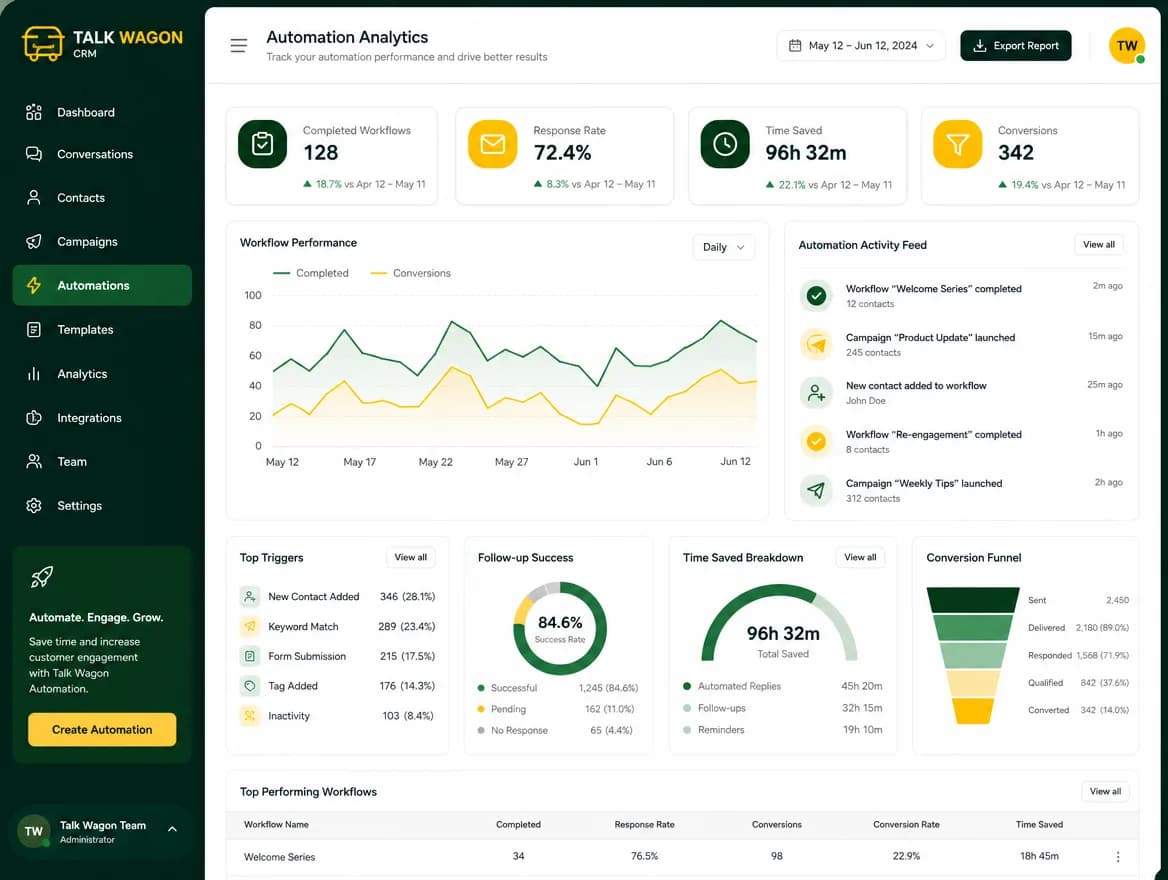The height and width of the screenshot is (880, 1168).
Task: Go to Analytics in the sidebar
Action: (x=102, y=374)
